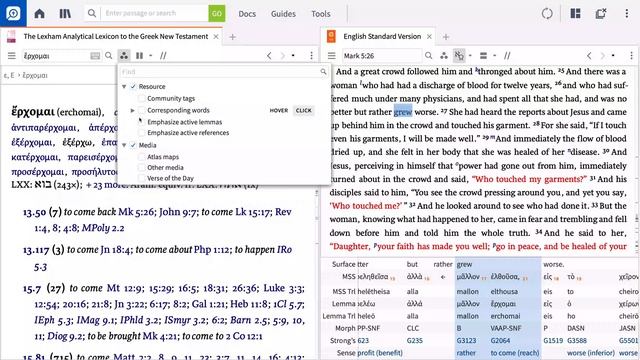Open the dropdown arrow next to parallel resources icon

pyautogui.click(x=151, y=56)
